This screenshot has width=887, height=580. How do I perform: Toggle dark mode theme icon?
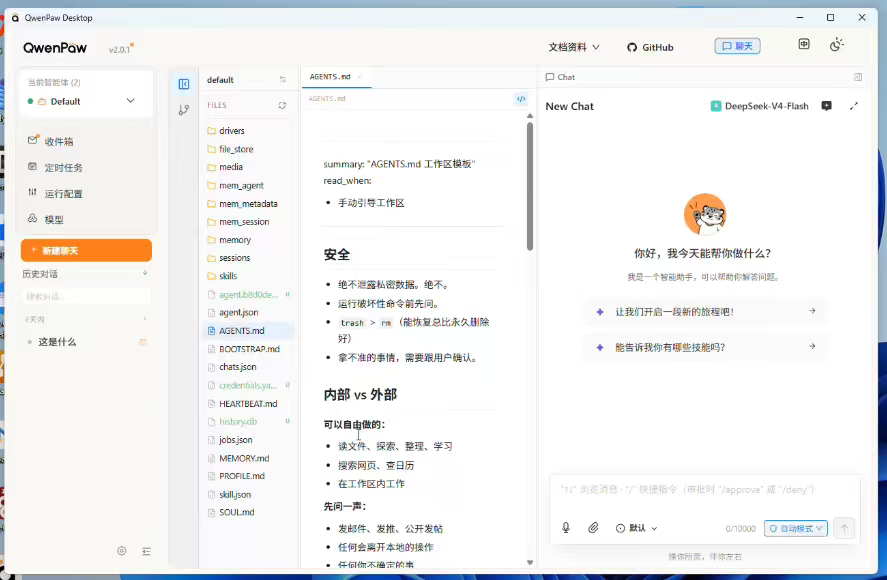[837, 45]
